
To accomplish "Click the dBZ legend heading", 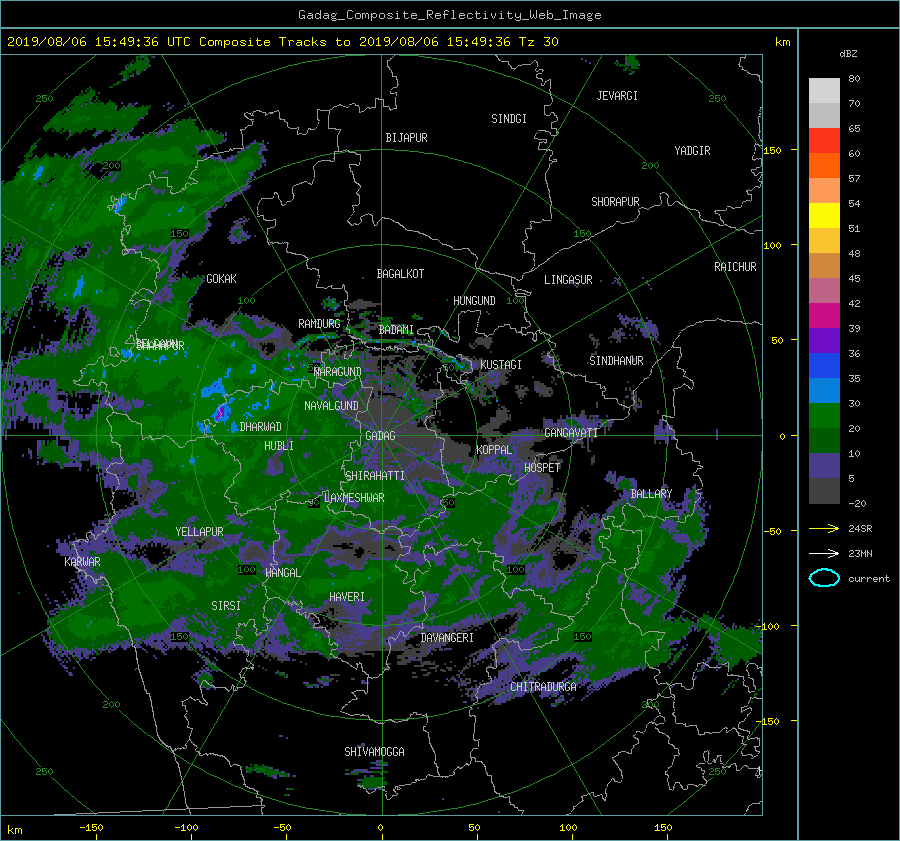I will (848, 53).
